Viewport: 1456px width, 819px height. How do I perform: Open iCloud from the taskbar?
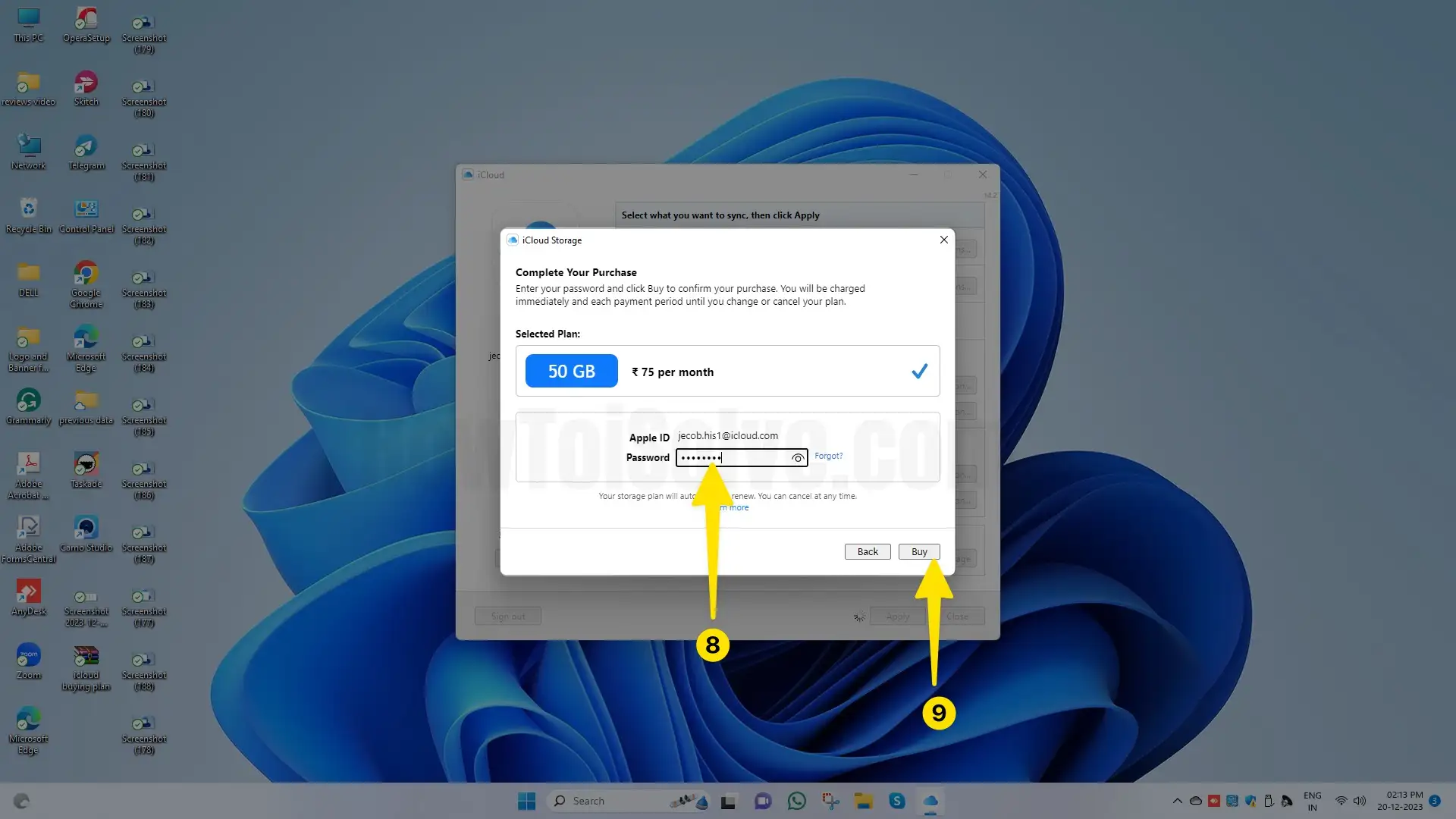point(931,800)
